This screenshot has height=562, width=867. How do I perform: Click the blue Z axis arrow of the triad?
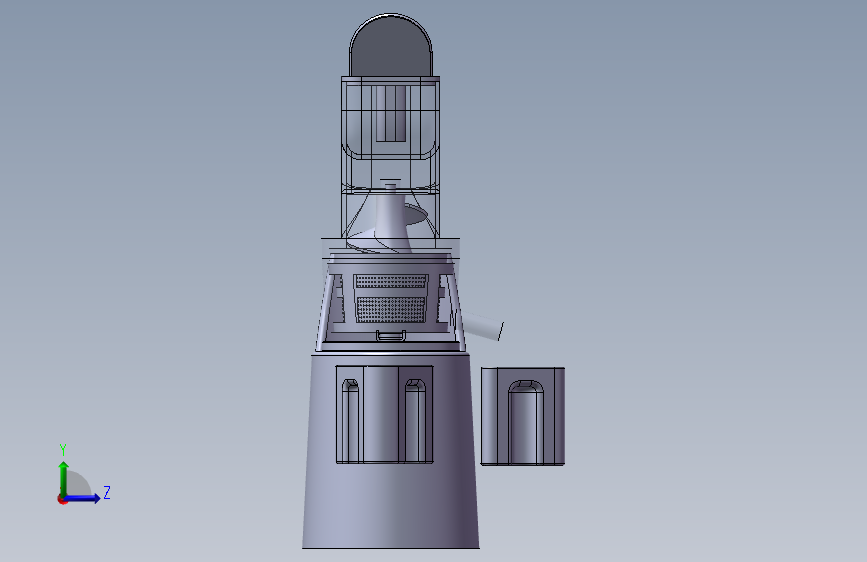click(x=83, y=498)
